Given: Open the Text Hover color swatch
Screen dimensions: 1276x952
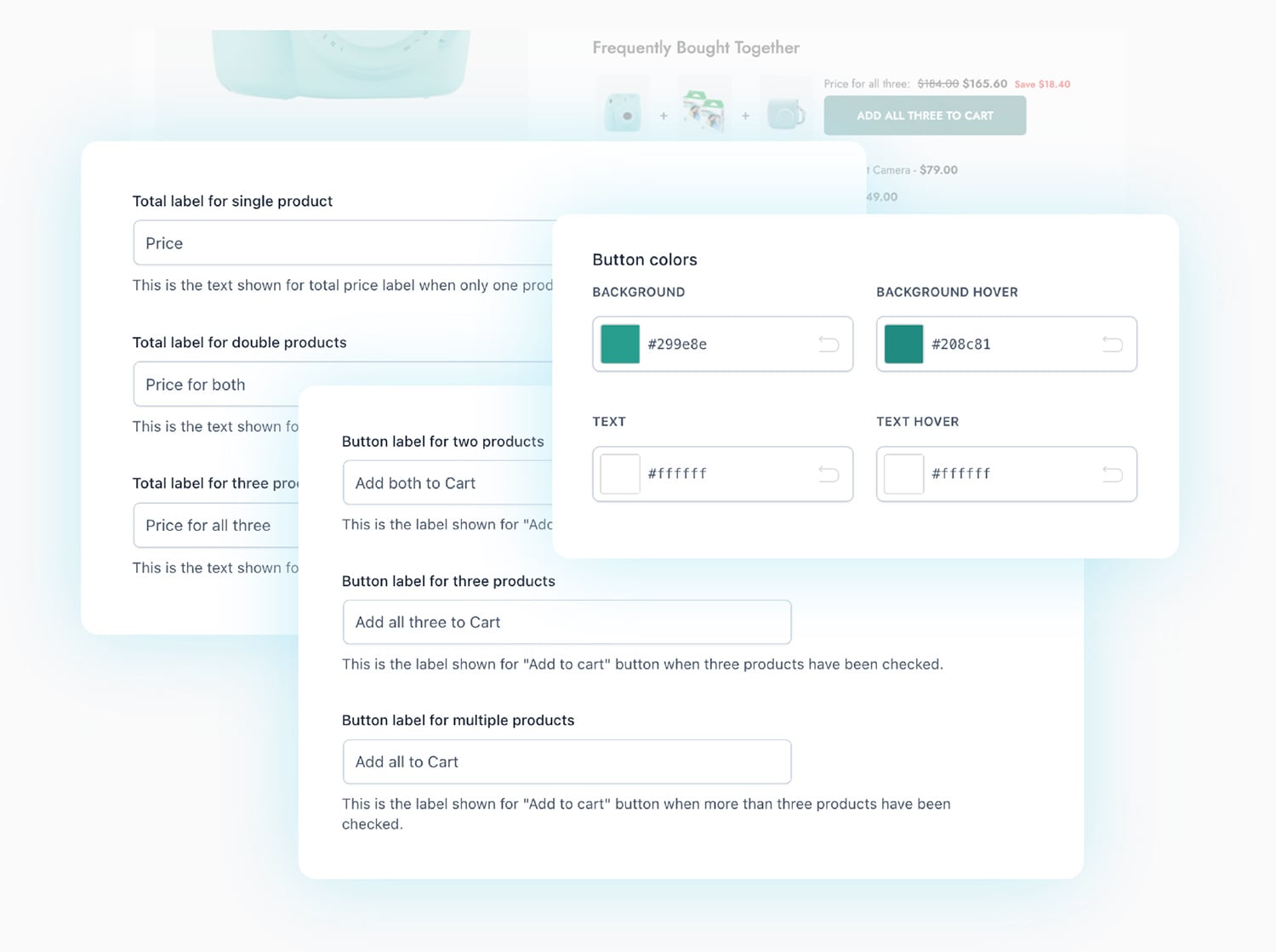Looking at the screenshot, I should tap(903, 474).
